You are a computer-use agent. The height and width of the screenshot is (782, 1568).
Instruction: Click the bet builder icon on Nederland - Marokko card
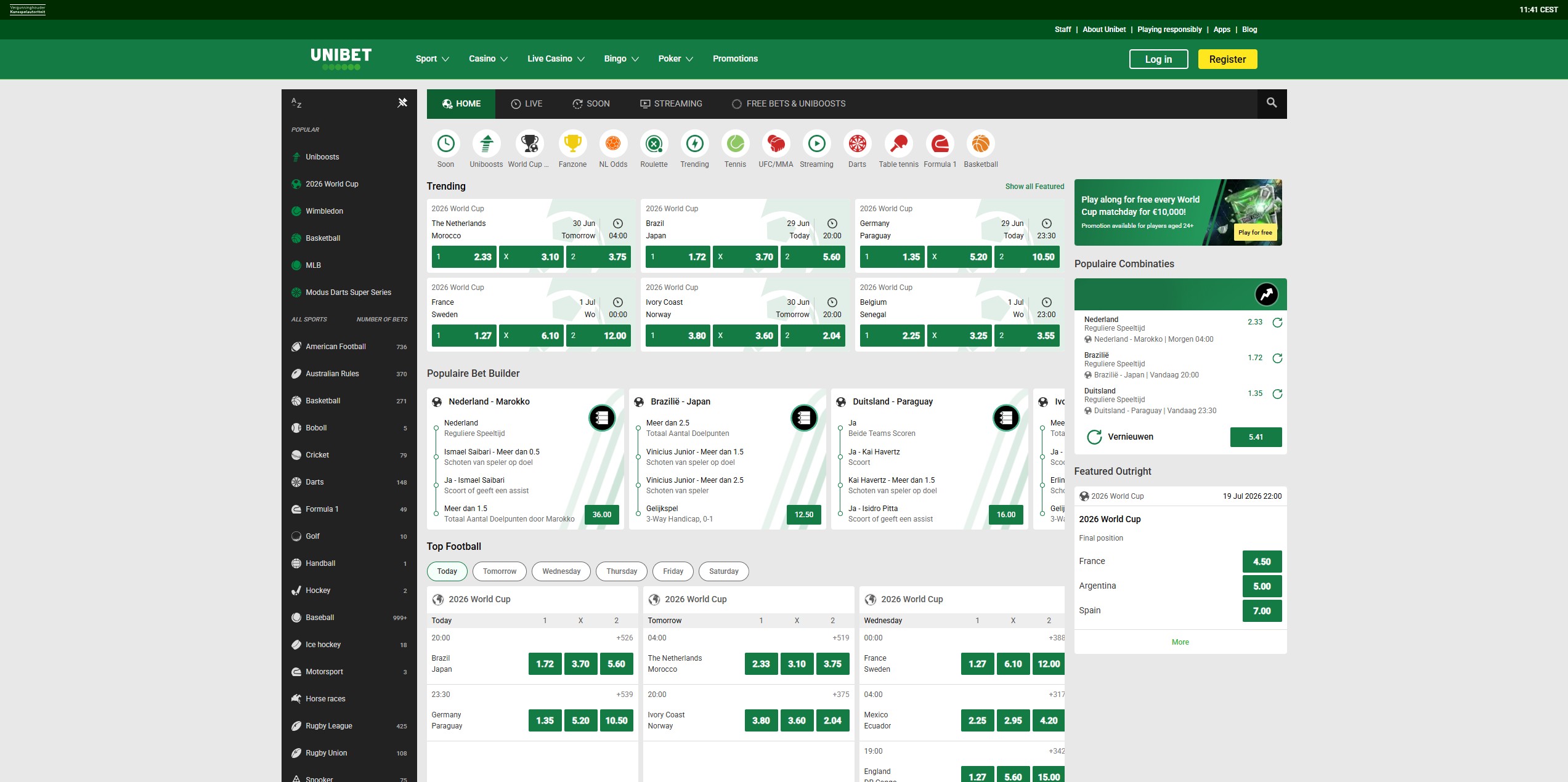coord(602,418)
